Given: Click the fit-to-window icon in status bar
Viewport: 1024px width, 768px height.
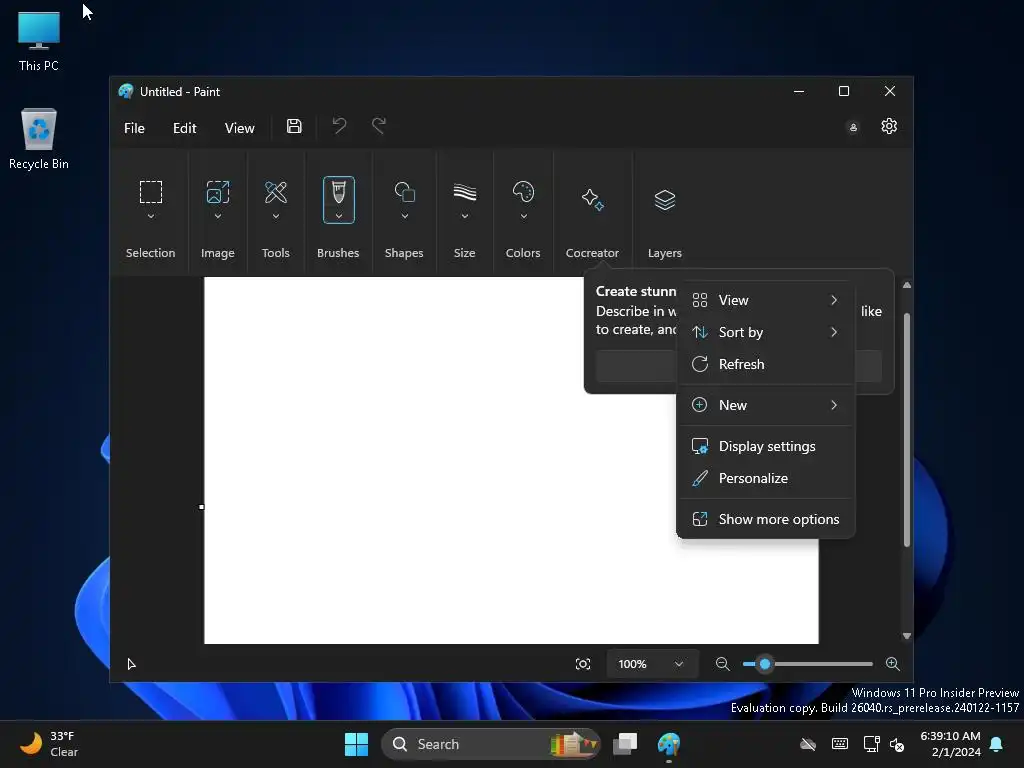Looking at the screenshot, I should point(583,664).
